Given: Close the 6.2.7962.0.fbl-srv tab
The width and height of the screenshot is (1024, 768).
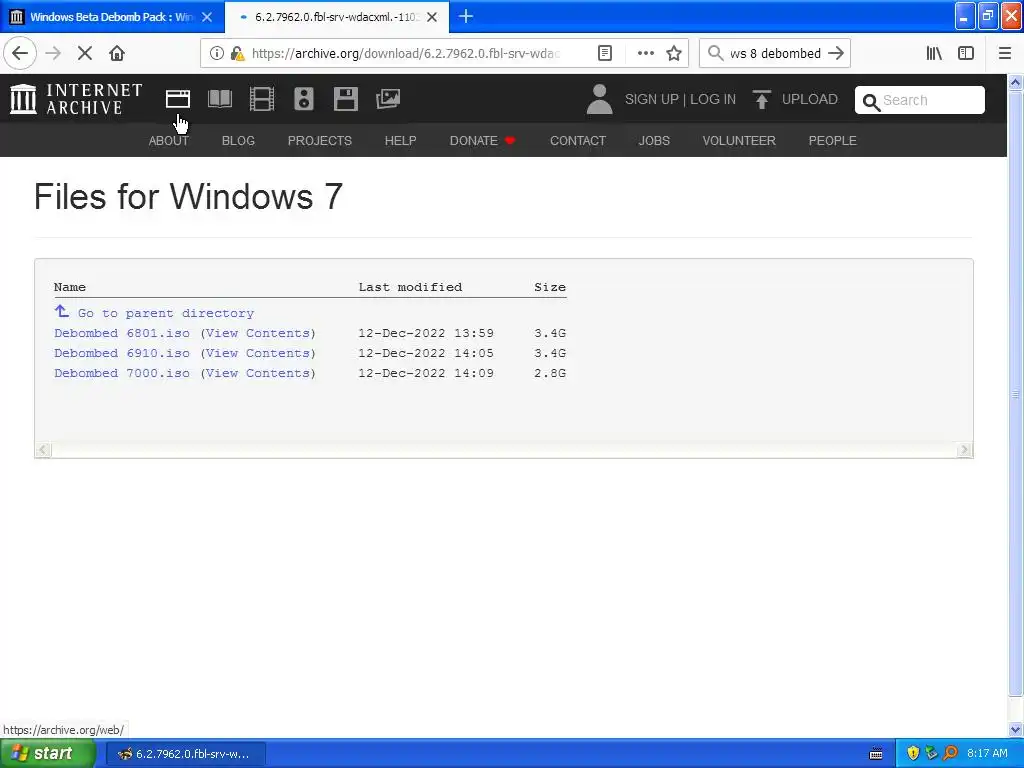Looking at the screenshot, I should [432, 17].
